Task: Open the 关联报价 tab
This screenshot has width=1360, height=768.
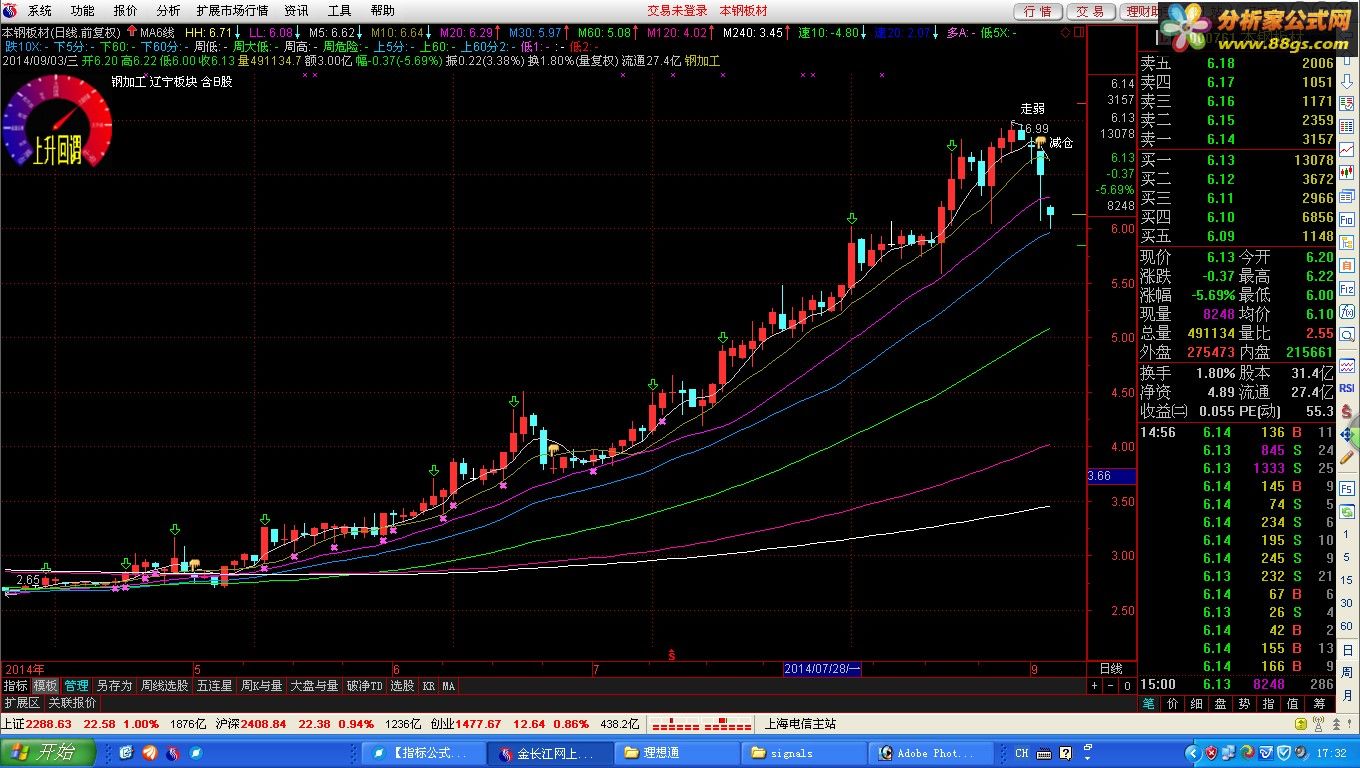Action: point(72,703)
